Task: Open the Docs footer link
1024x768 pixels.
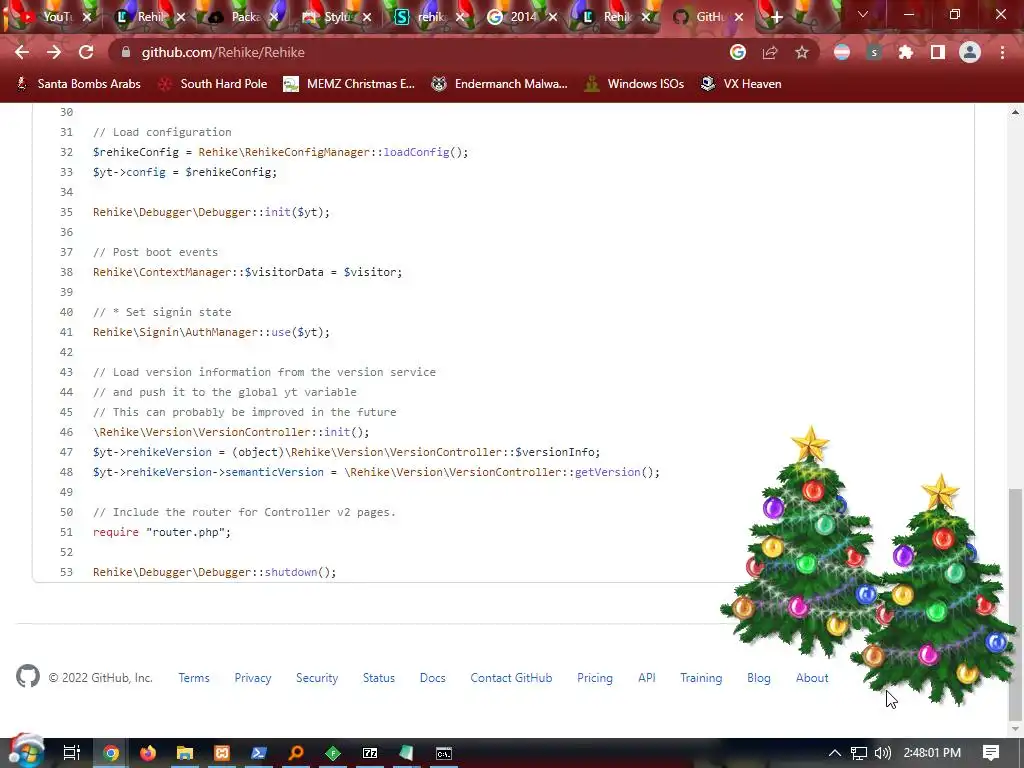Action: 432,678
